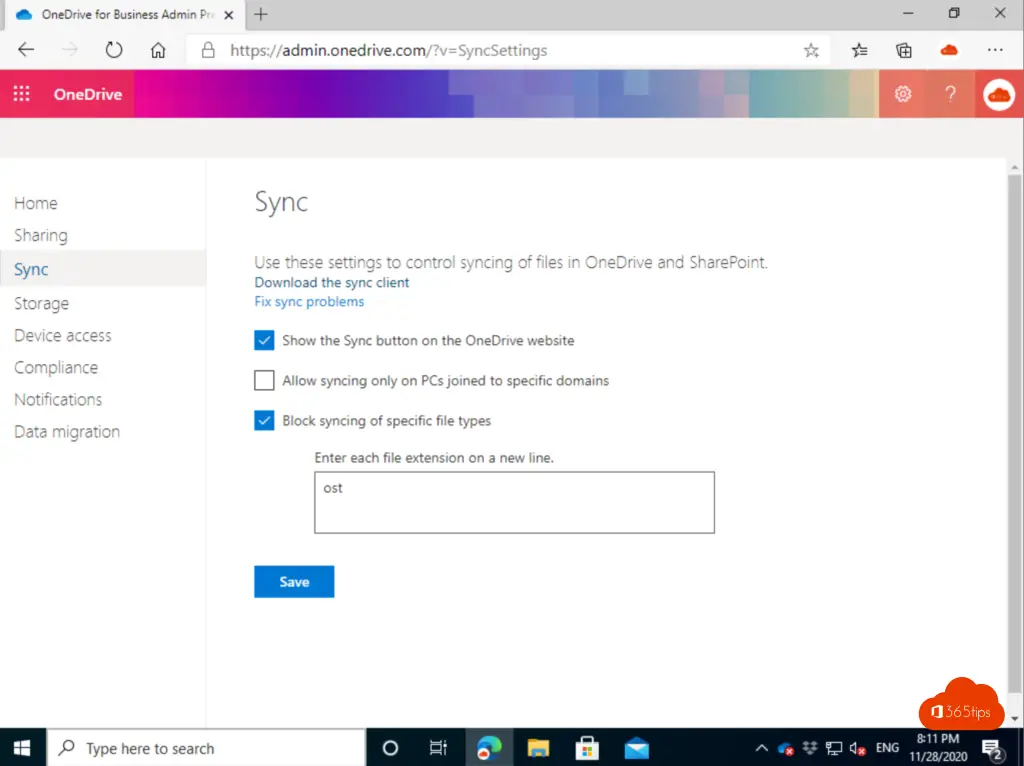1024x766 pixels.
Task: Click the muted volume tray icon
Action: [x=857, y=748]
